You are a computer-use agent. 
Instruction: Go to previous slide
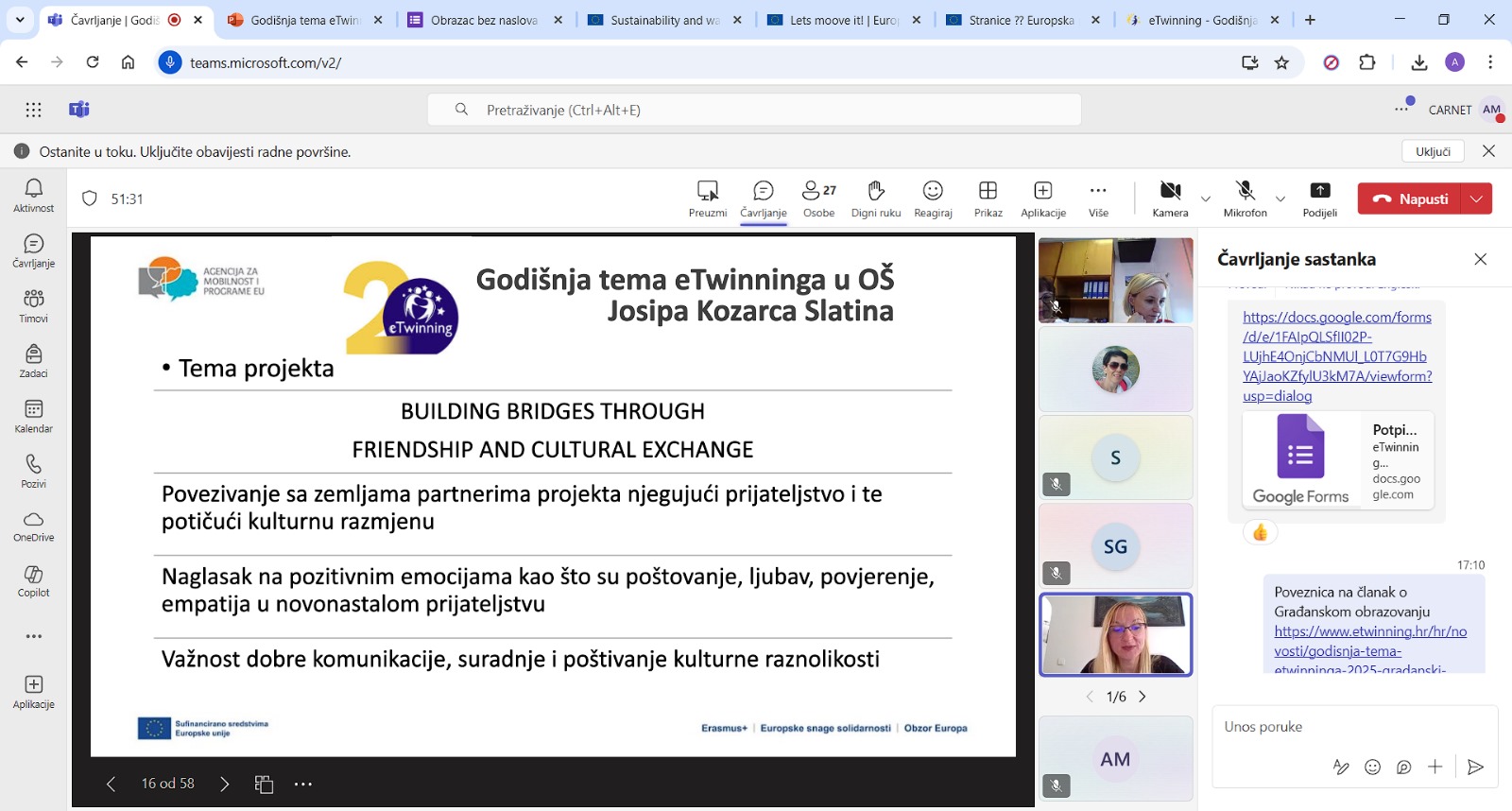112,784
